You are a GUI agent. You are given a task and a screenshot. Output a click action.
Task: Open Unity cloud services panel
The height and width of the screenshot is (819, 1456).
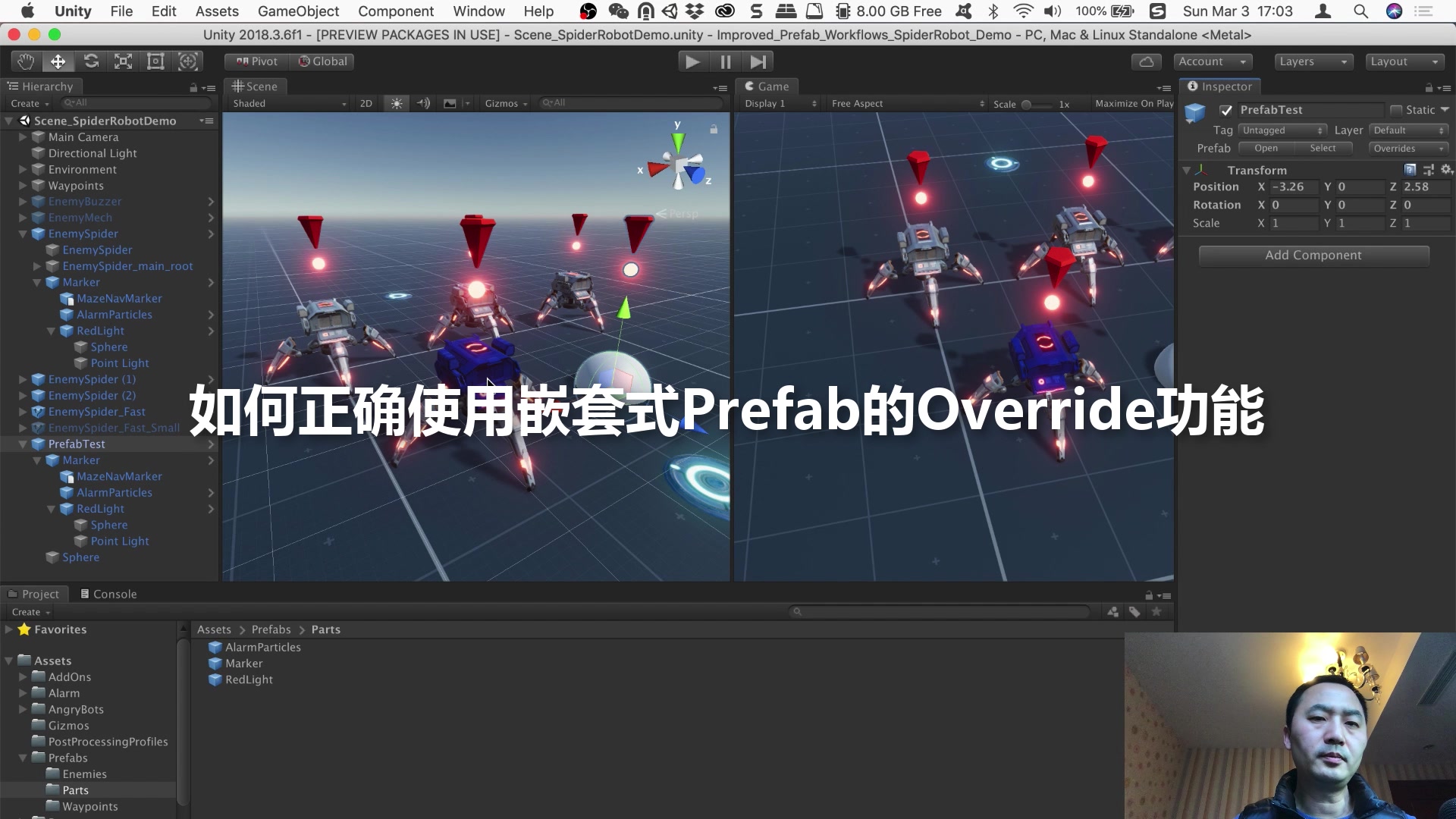pyautogui.click(x=1146, y=61)
